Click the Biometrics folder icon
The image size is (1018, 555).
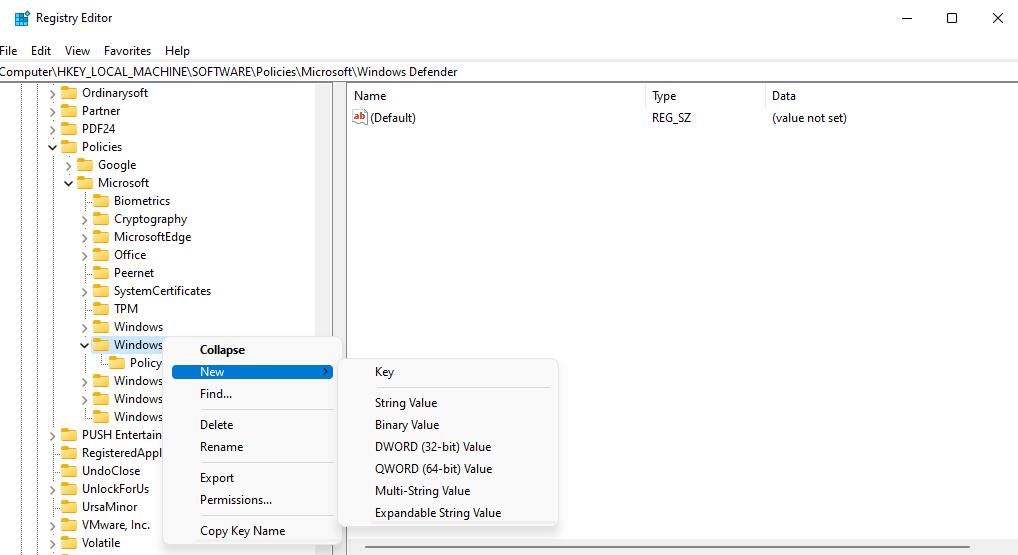coord(101,201)
